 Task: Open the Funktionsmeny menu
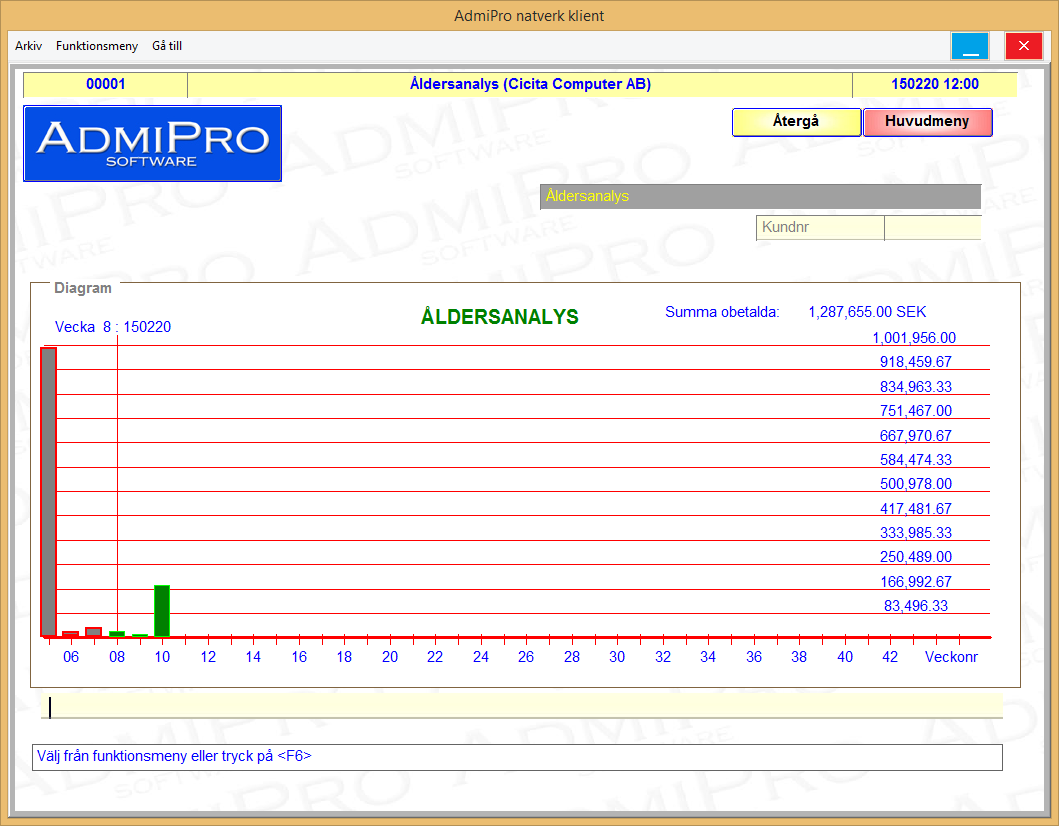(97, 46)
